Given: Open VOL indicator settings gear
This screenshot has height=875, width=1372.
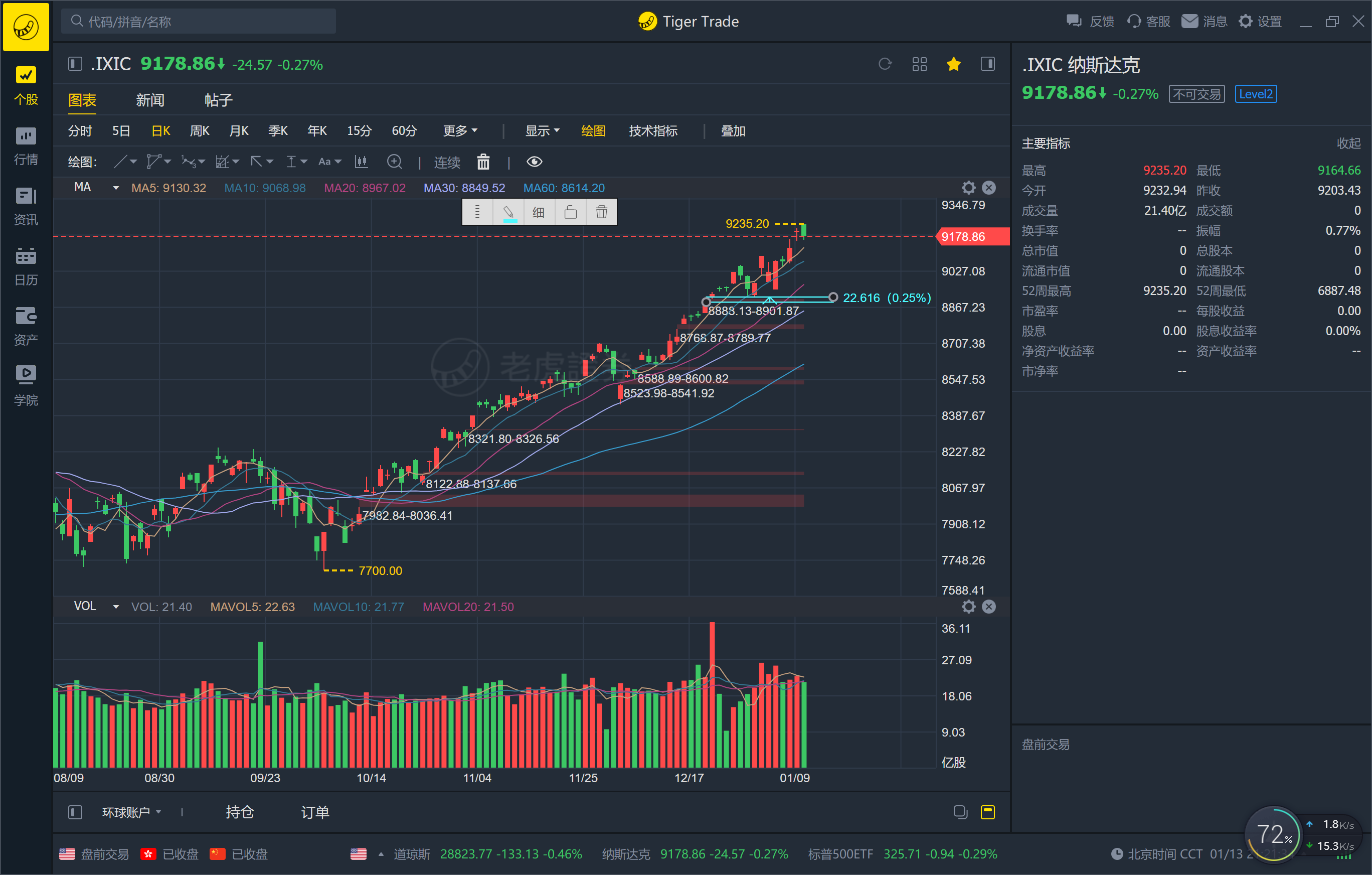Looking at the screenshot, I should pyautogui.click(x=968, y=607).
